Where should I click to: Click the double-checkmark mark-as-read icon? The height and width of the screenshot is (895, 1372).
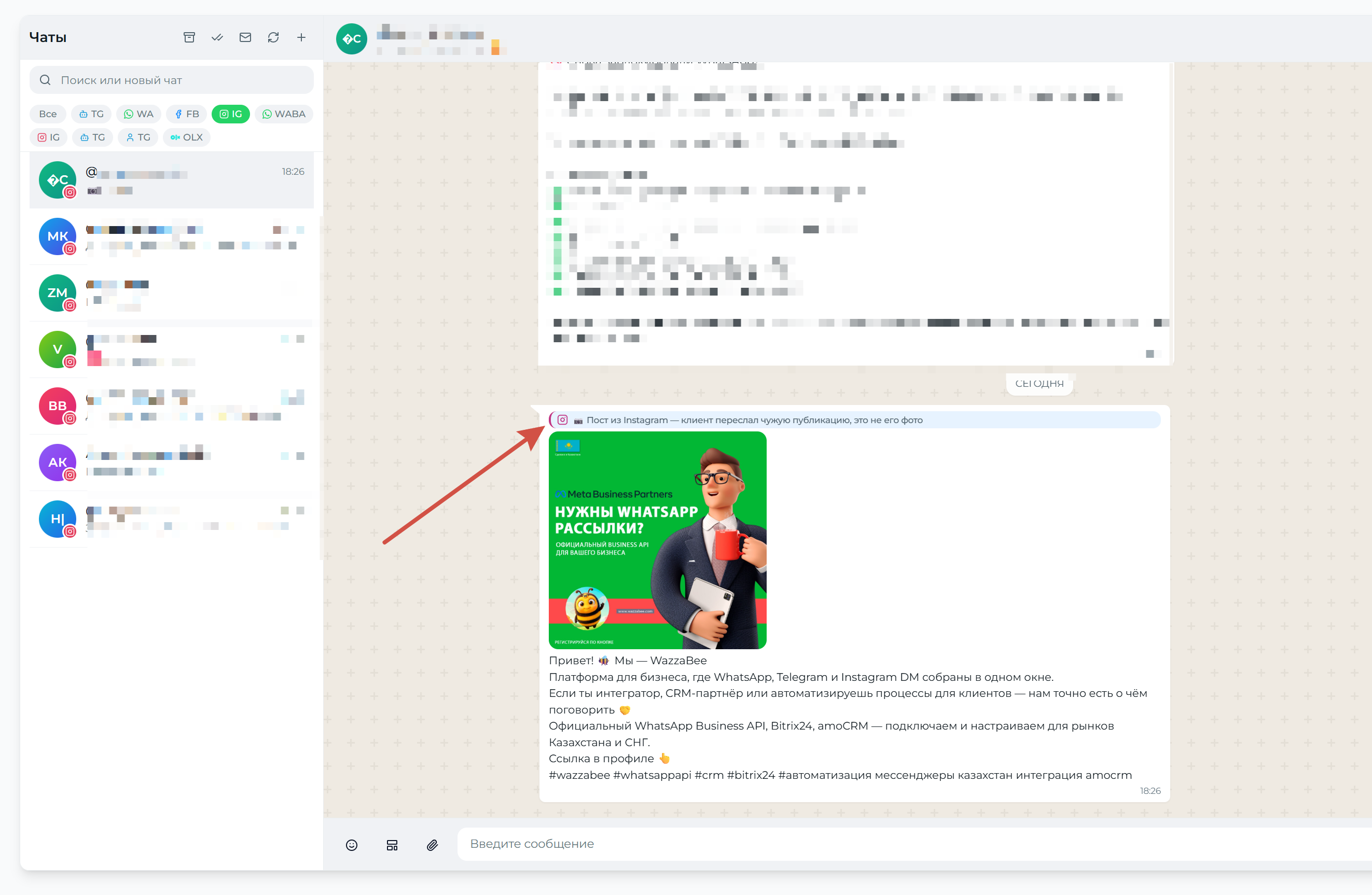(x=217, y=37)
